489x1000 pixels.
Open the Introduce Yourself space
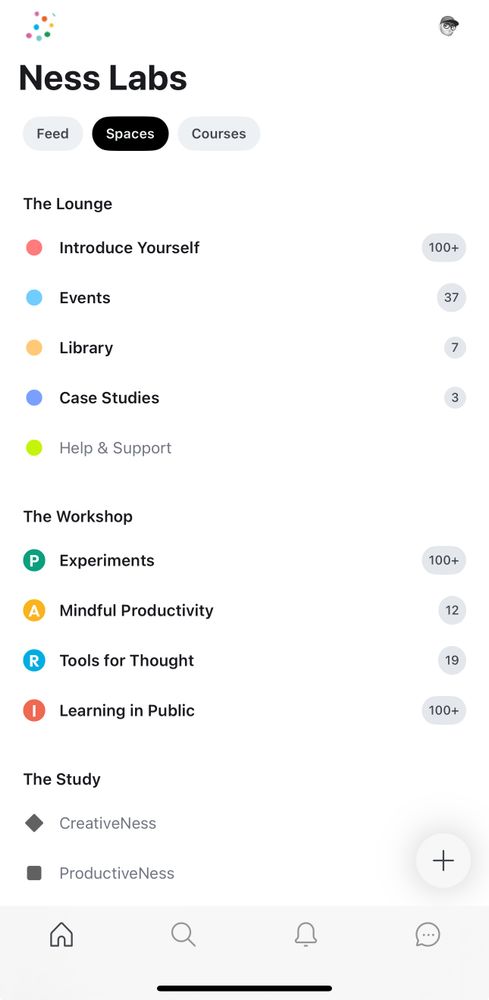coord(245,247)
